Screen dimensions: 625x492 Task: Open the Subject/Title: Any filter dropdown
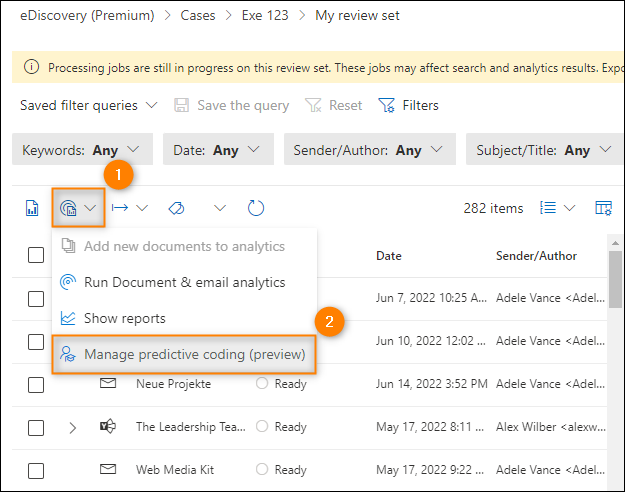(544, 150)
